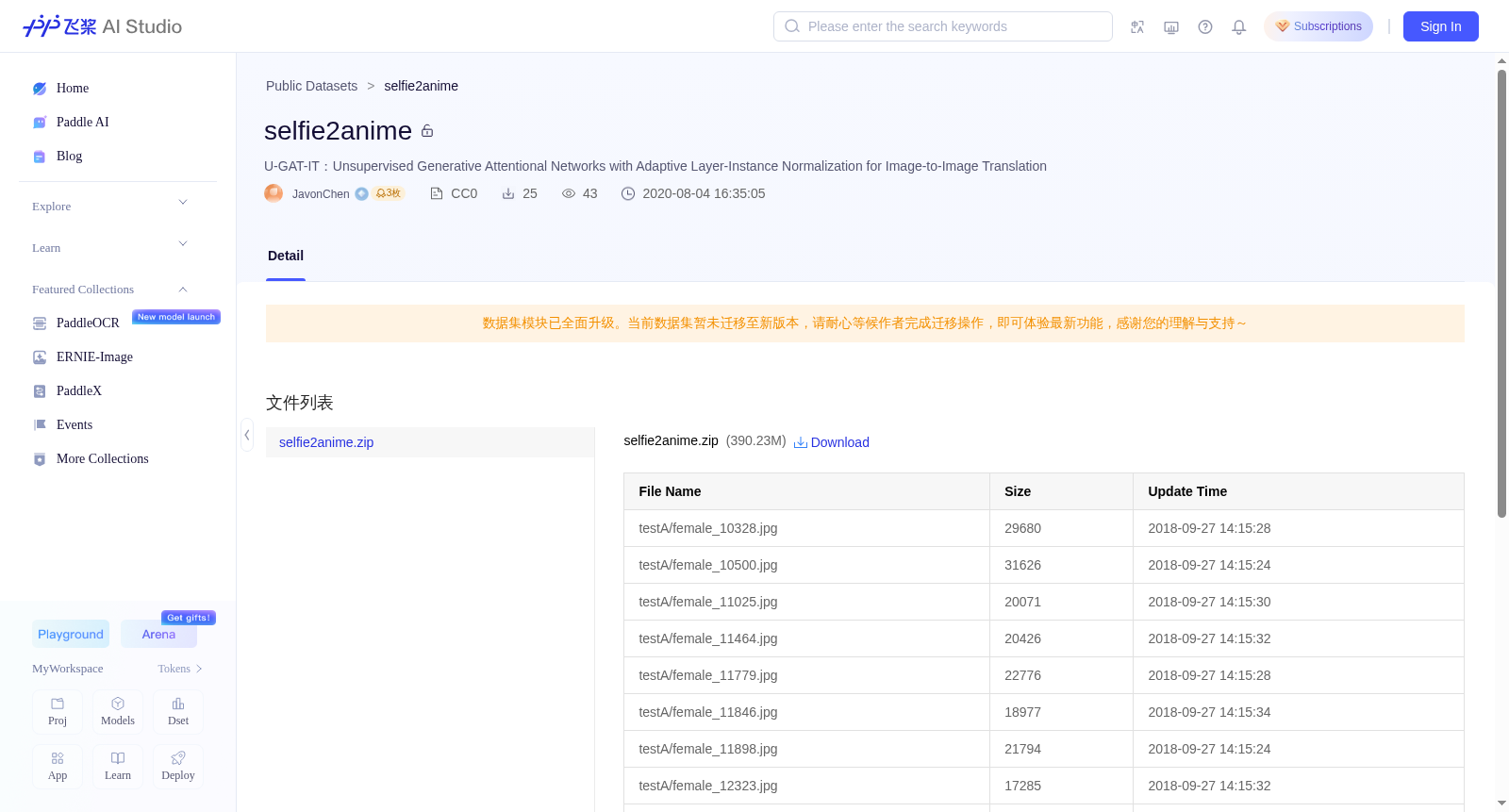The image size is (1509, 812).
Task: Click the scrollbar up arrow
Action: [x=1501, y=61]
